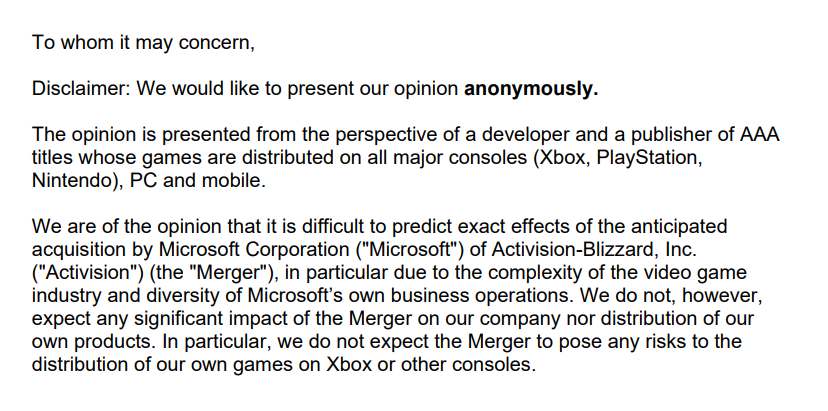Click the phrase "own products."
The height and width of the screenshot is (411, 828).
click(x=94, y=342)
